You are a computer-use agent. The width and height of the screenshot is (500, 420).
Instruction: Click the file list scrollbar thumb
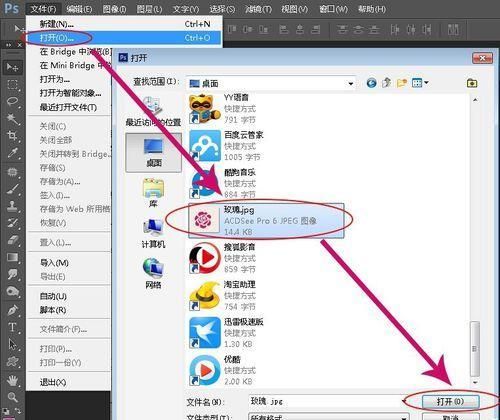475,348
